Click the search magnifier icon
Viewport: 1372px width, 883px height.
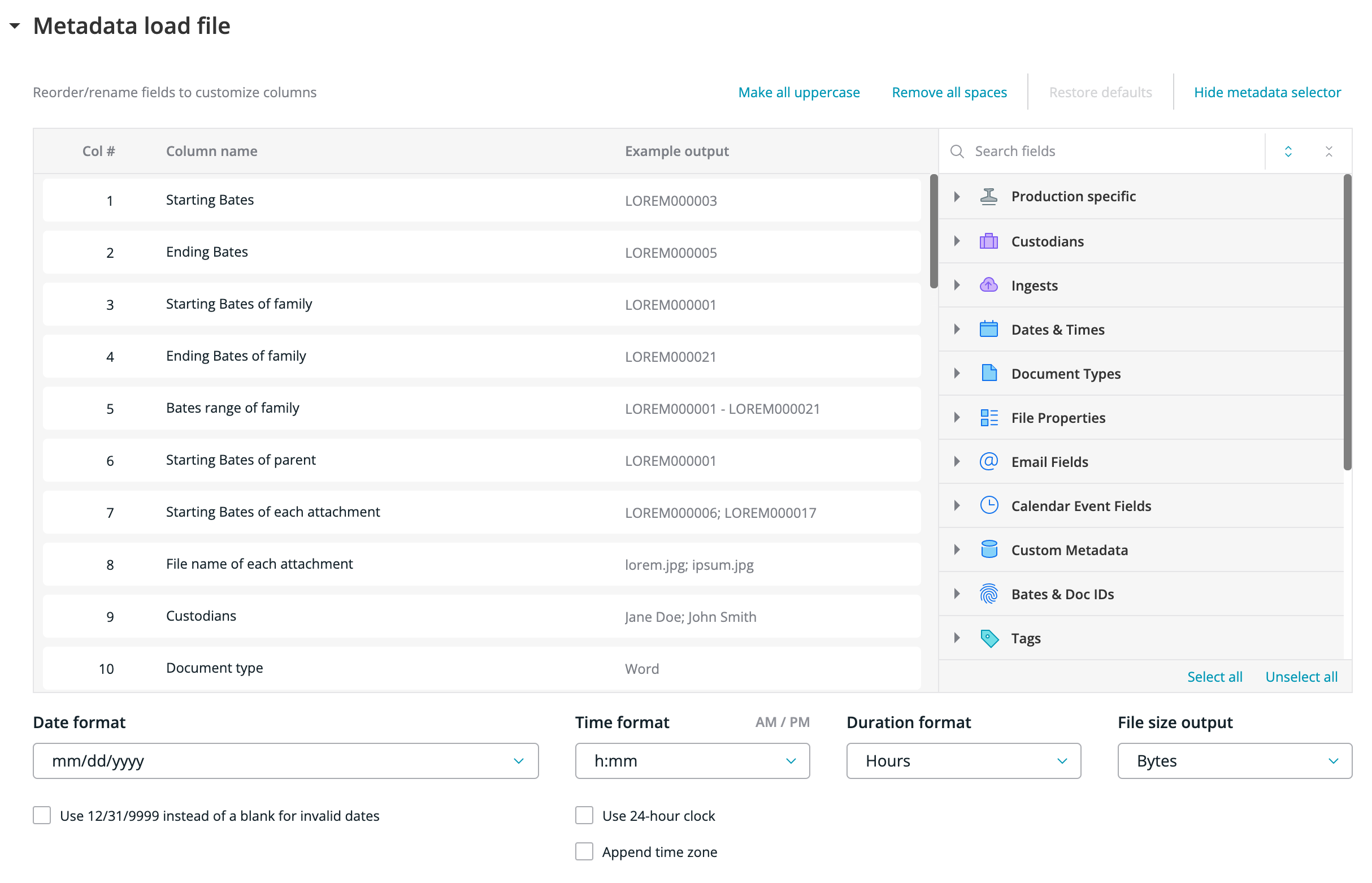coord(957,152)
